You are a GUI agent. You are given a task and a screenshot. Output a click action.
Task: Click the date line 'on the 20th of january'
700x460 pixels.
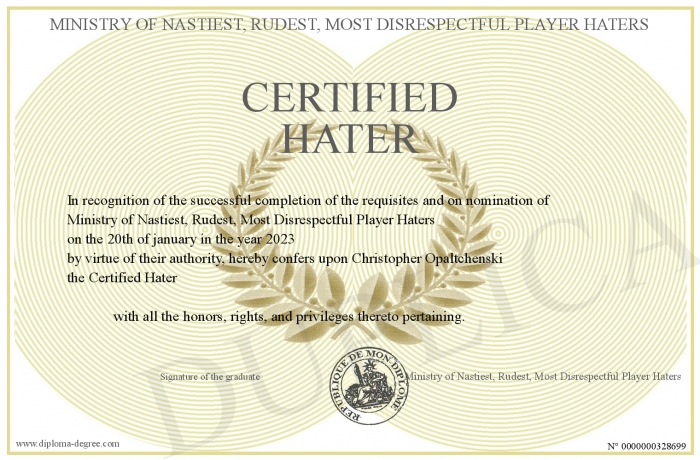pos(180,239)
